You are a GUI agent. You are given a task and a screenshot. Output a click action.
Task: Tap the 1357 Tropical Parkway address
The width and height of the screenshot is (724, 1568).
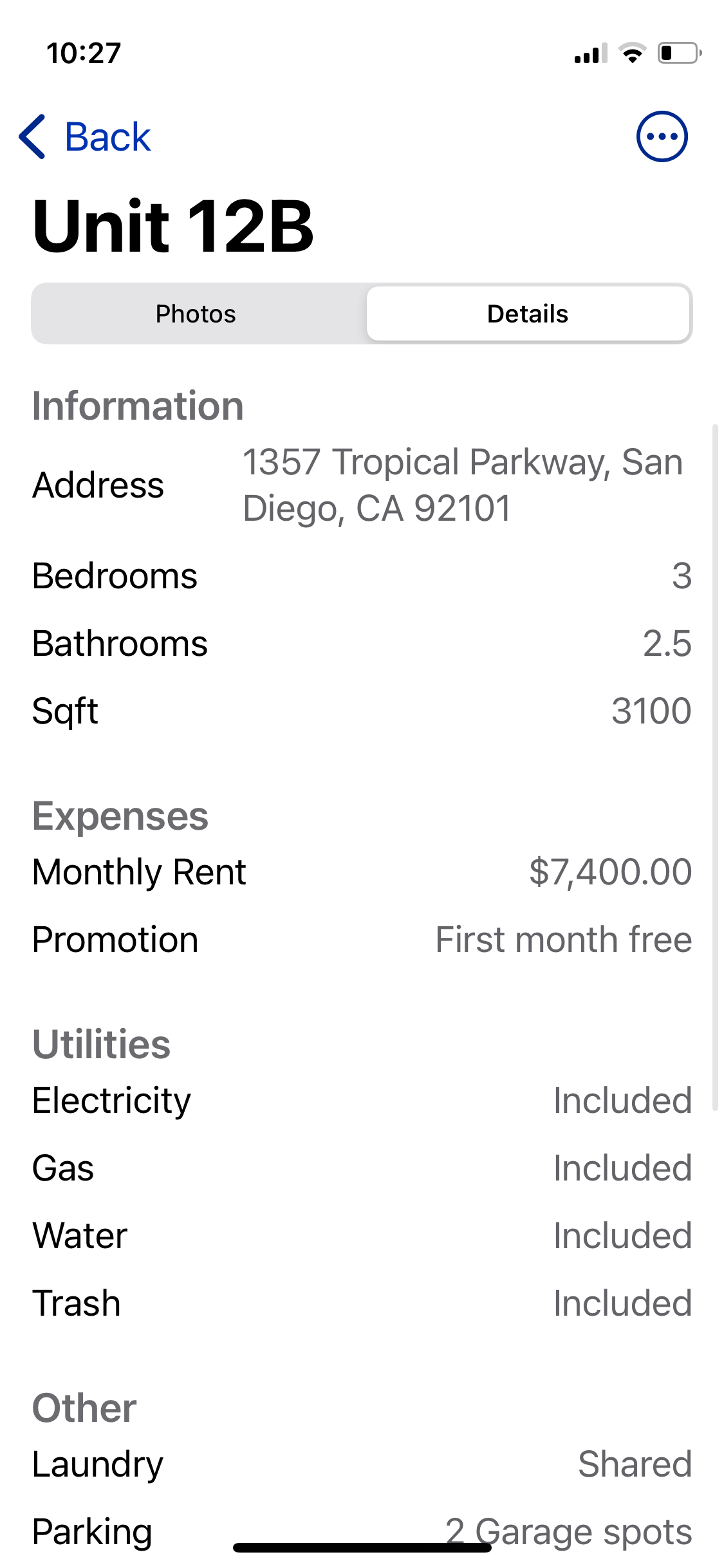[x=462, y=485]
